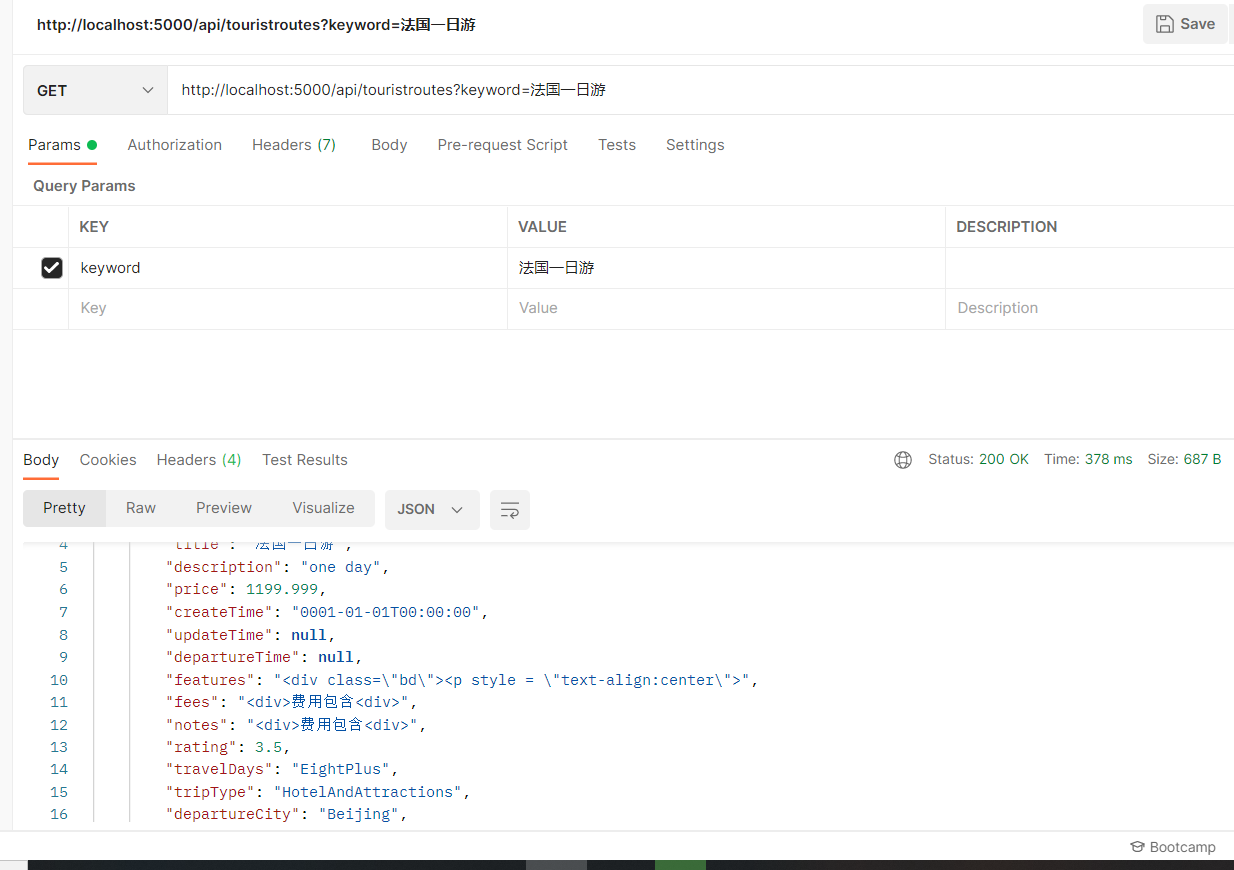This screenshot has width=1234, height=870.
Task: Click the Time: 378 ms text
Action: click(1088, 459)
